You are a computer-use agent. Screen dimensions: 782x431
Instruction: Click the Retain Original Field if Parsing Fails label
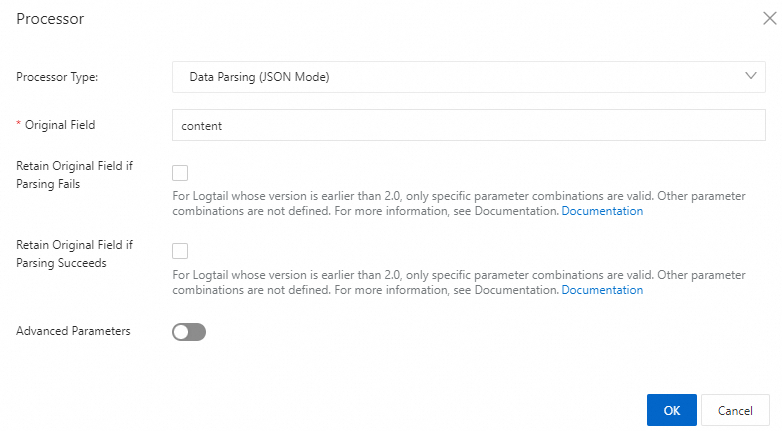coord(74,175)
